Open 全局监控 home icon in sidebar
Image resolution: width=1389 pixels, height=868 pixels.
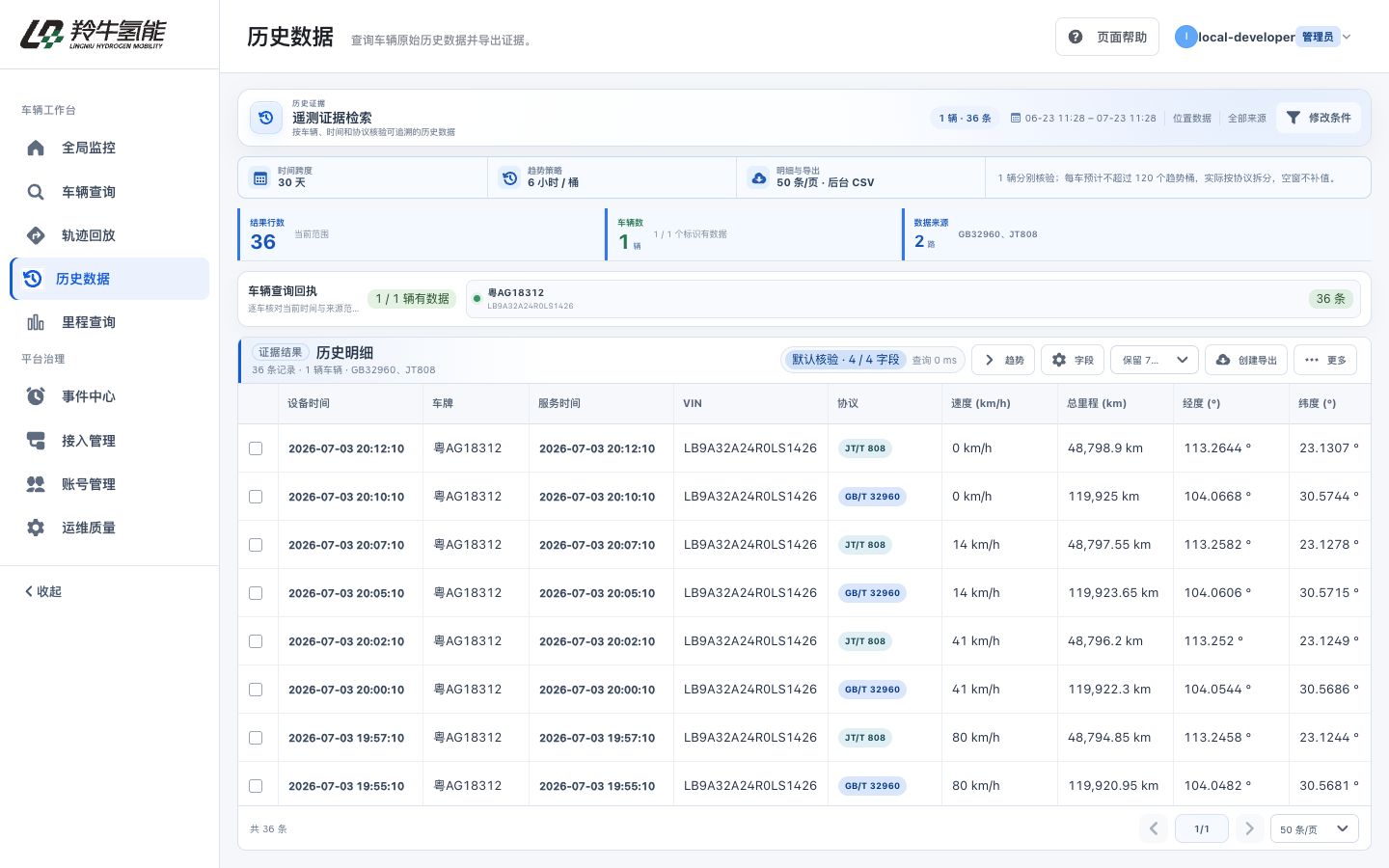36,148
